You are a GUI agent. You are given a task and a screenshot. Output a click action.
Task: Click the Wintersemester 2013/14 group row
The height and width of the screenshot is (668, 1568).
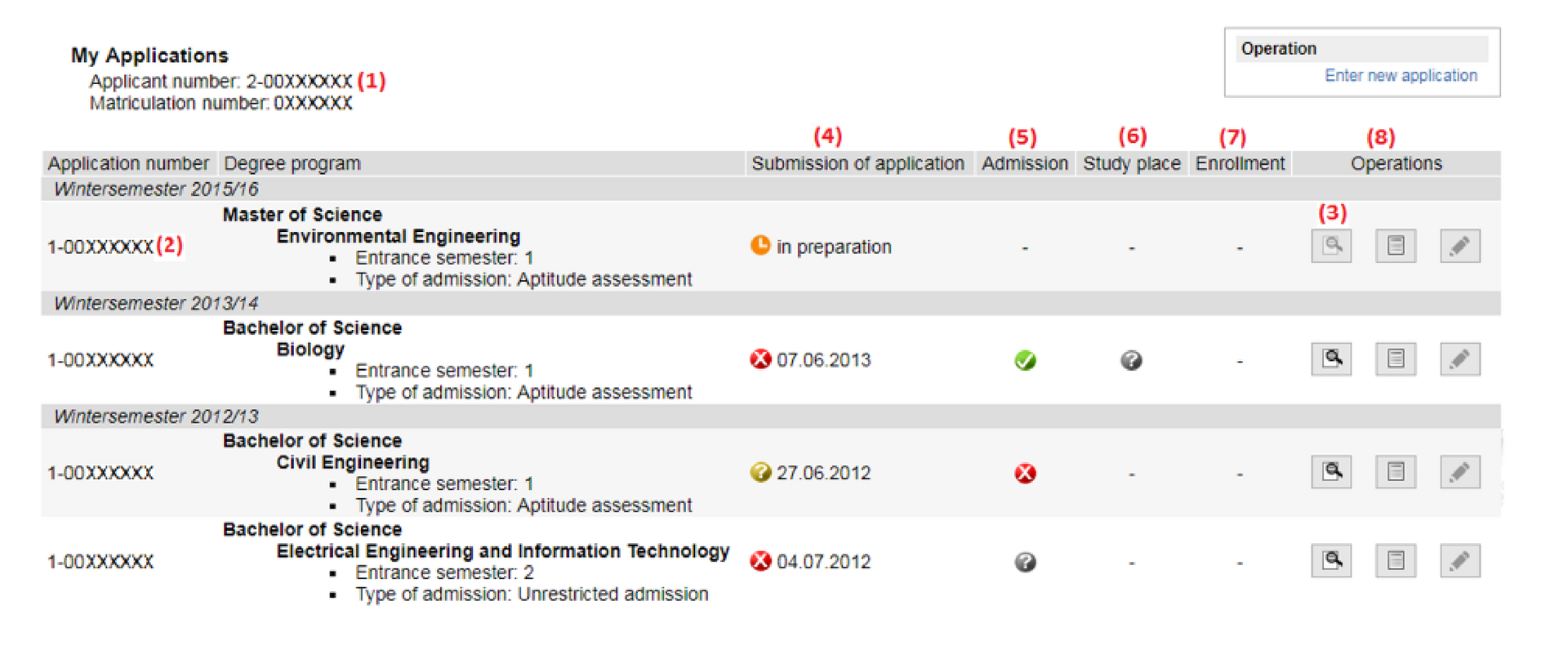click(156, 304)
